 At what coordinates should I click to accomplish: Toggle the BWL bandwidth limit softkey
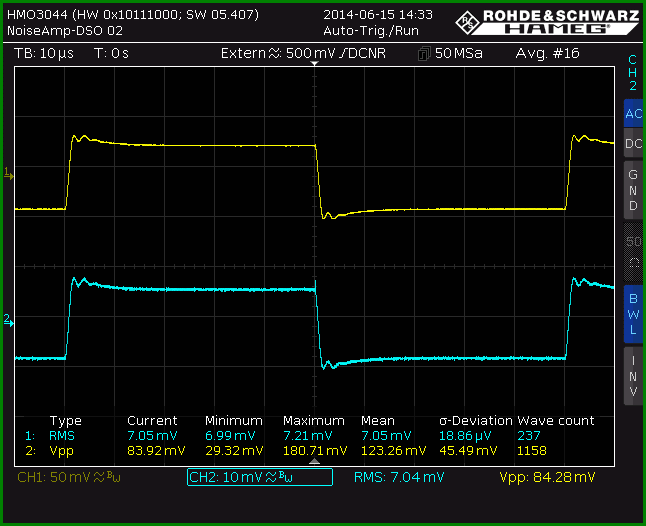(x=633, y=314)
